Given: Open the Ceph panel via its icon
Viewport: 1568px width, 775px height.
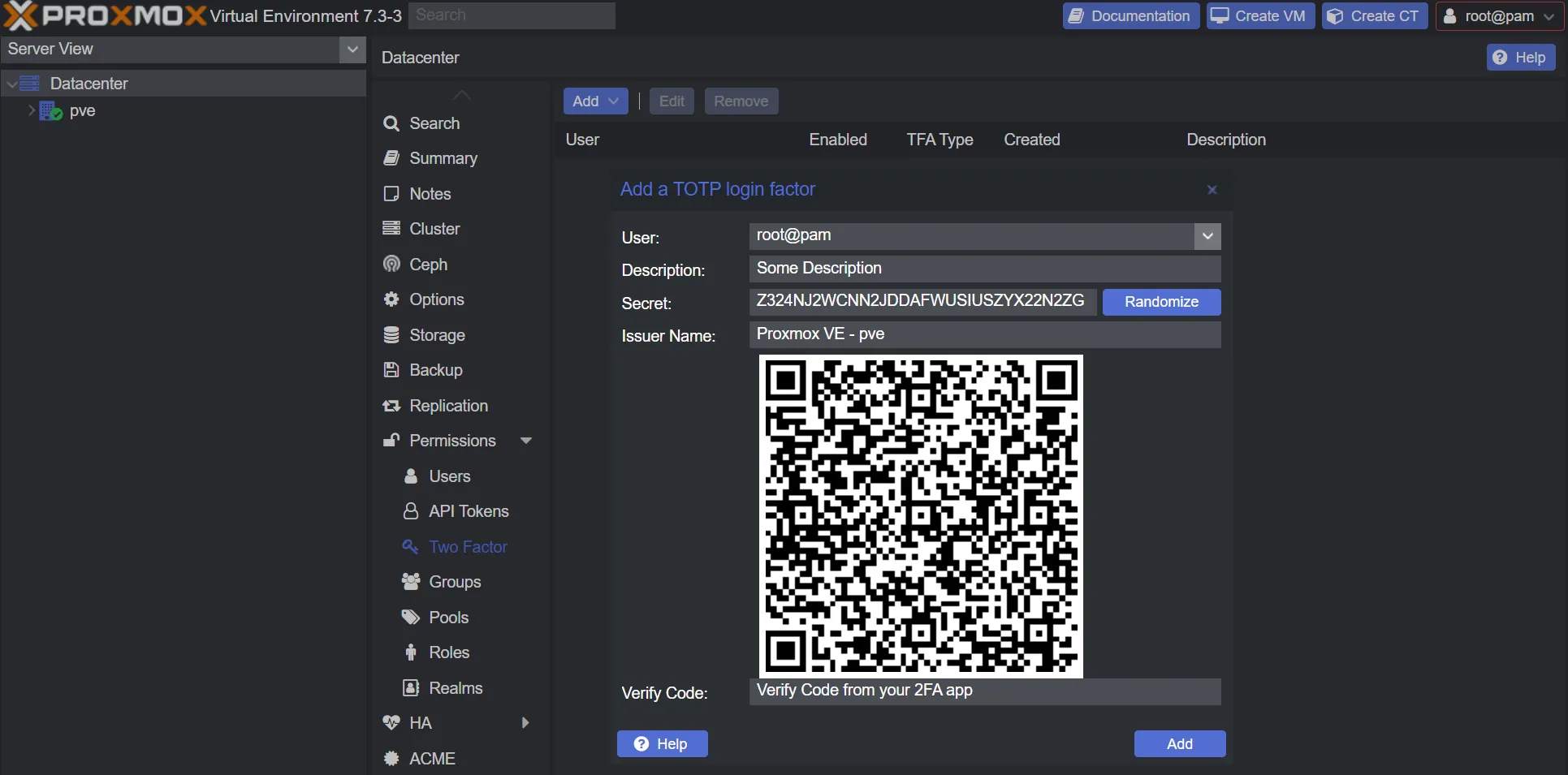Looking at the screenshot, I should point(391,264).
